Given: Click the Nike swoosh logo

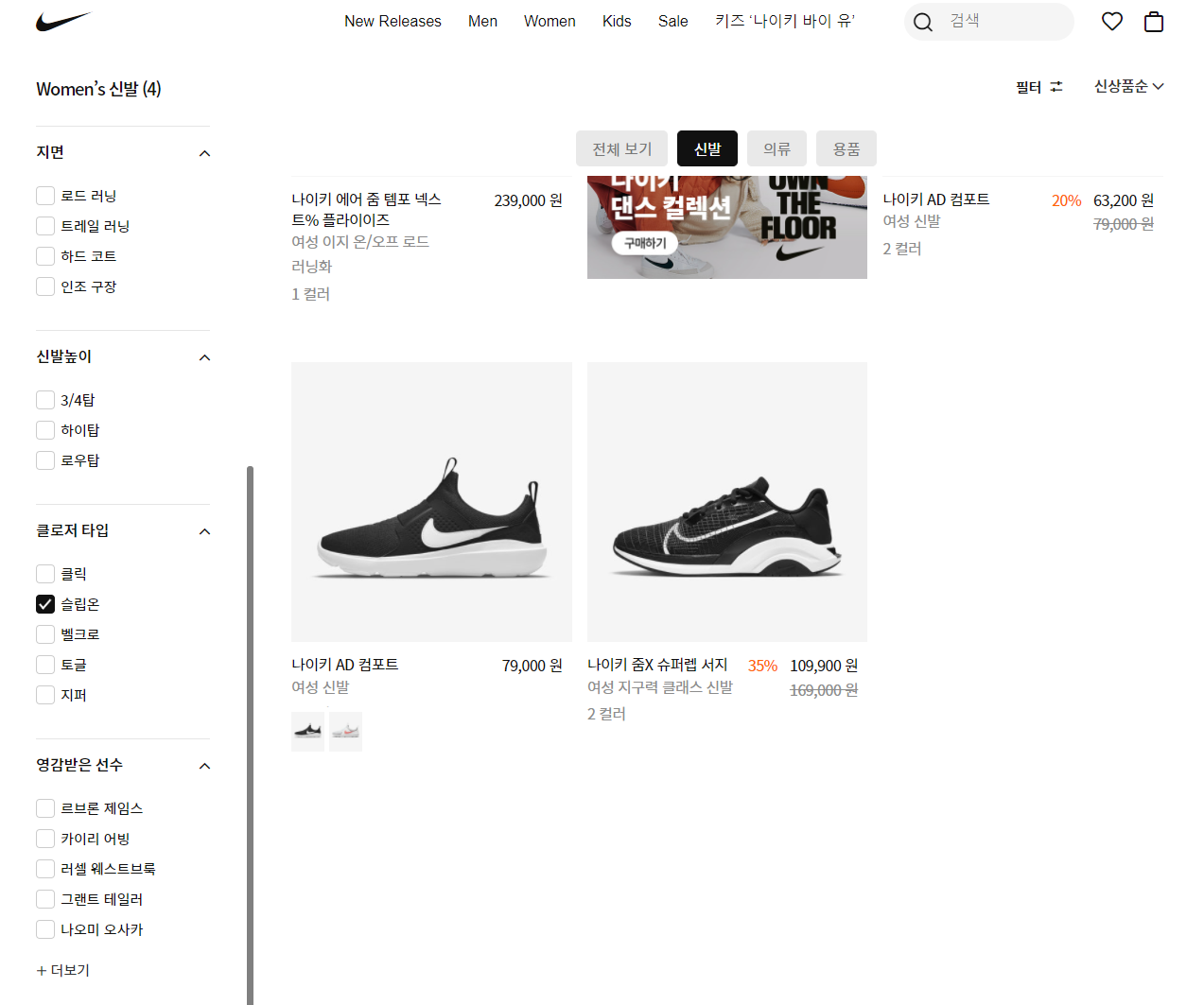Looking at the screenshot, I should [x=63, y=21].
